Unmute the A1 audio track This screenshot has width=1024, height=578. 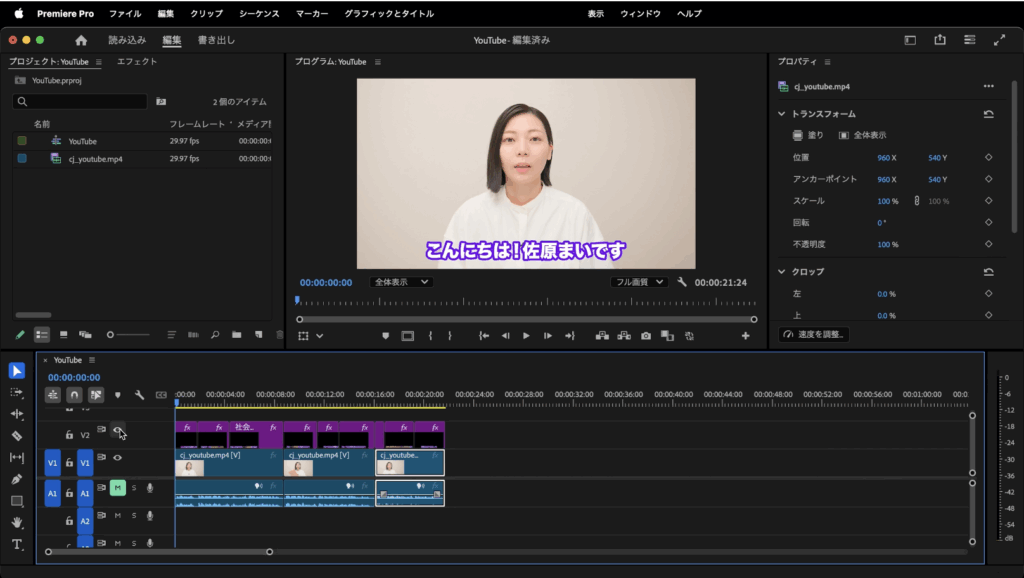point(117,488)
